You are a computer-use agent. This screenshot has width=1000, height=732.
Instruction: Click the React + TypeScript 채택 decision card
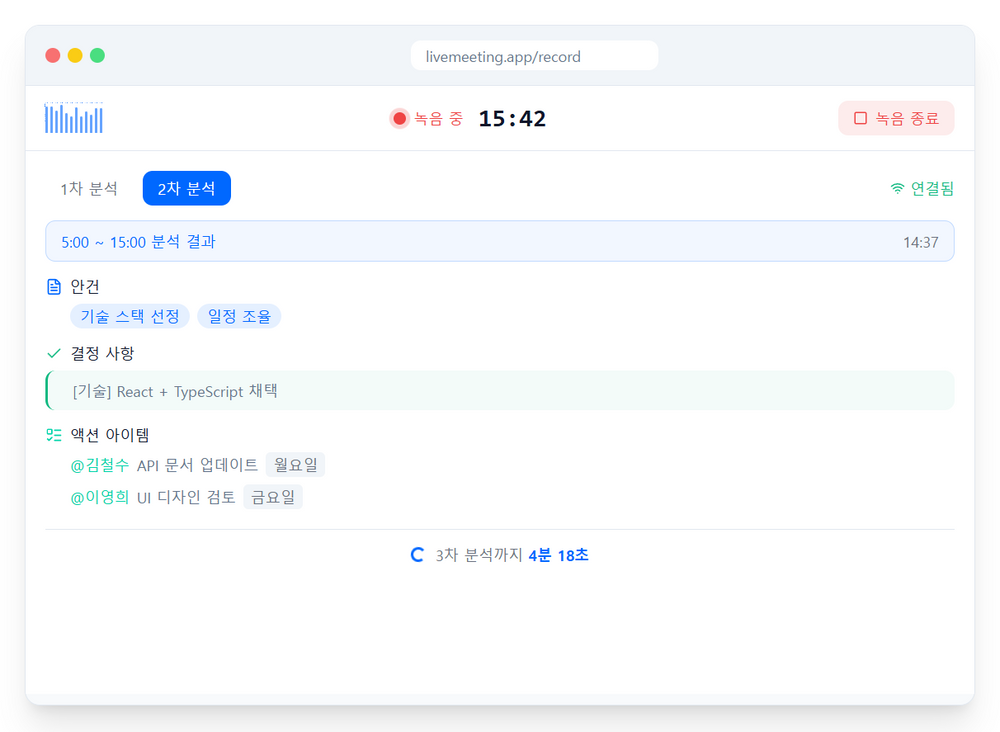[x=500, y=391]
